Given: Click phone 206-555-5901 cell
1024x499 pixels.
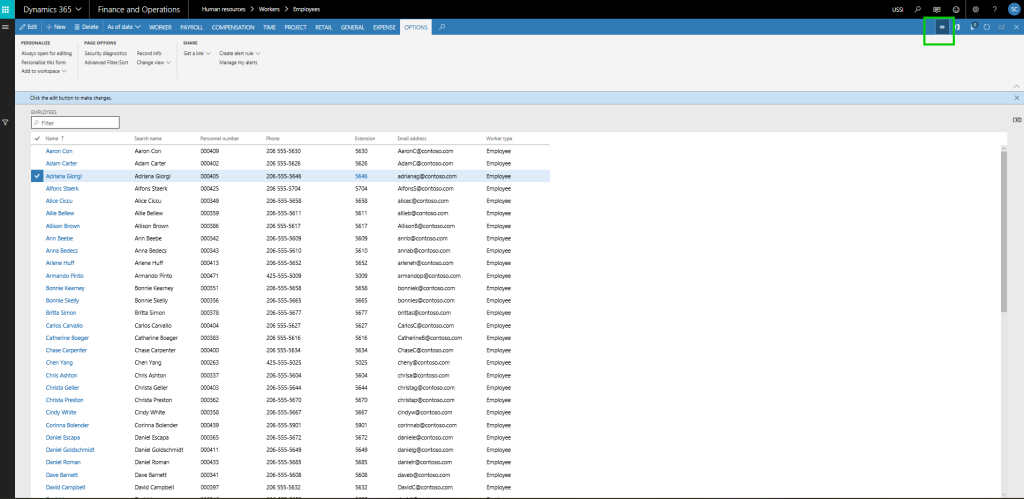Looking at the screenshot, I should (283, 425).
